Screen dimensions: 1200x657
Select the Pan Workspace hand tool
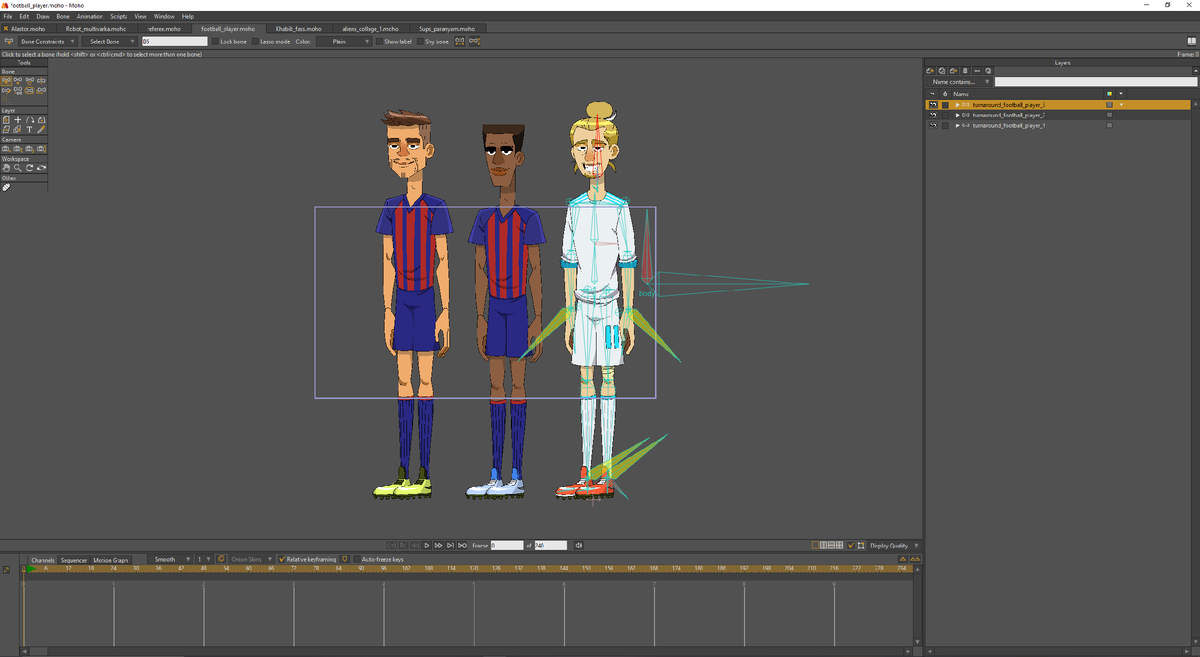pos(6,168)
